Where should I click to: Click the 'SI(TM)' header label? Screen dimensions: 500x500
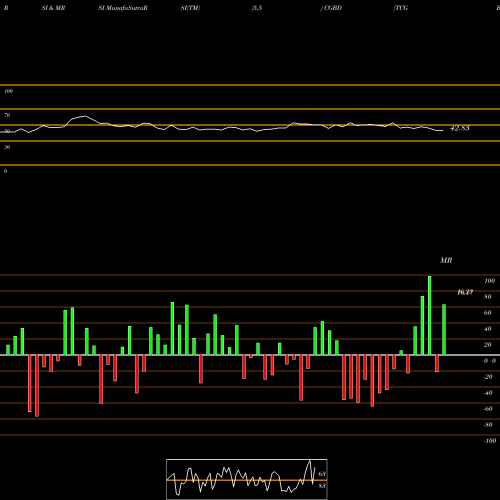click(x=190, y=8)
